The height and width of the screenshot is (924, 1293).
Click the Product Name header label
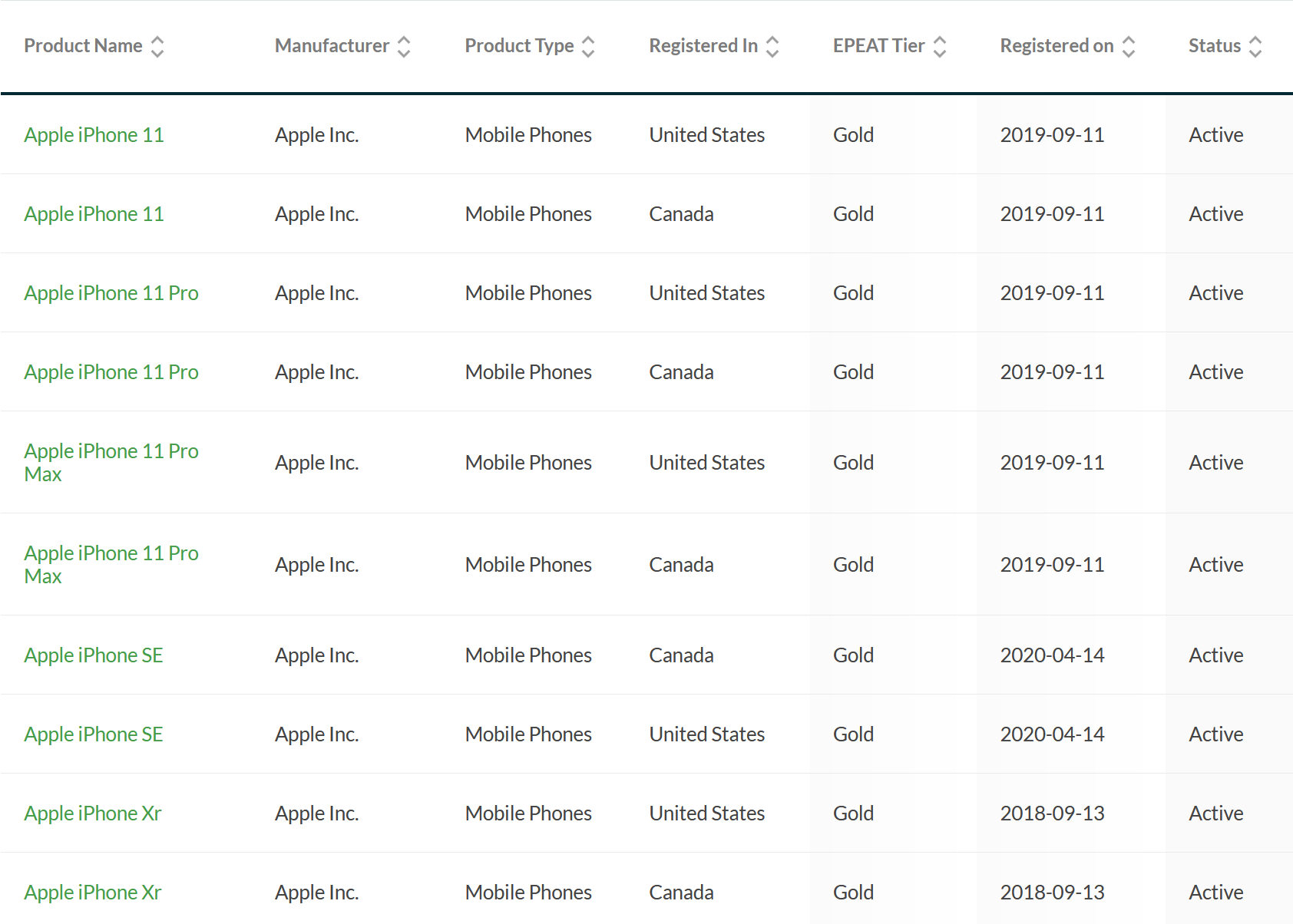(x=83, y=46)
